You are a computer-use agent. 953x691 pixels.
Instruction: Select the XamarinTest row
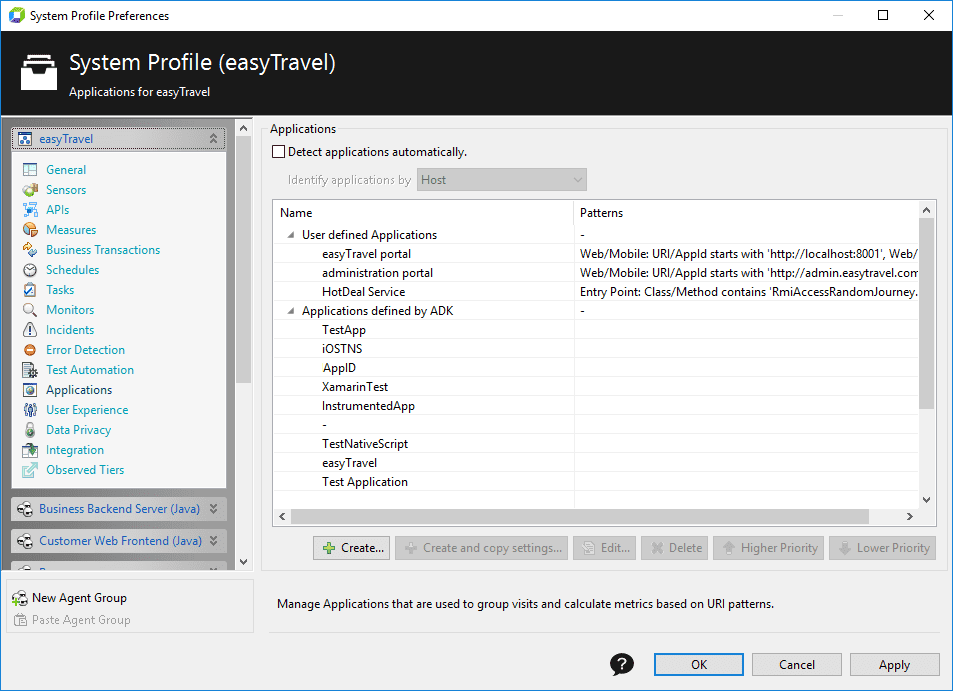pos(596,387)
